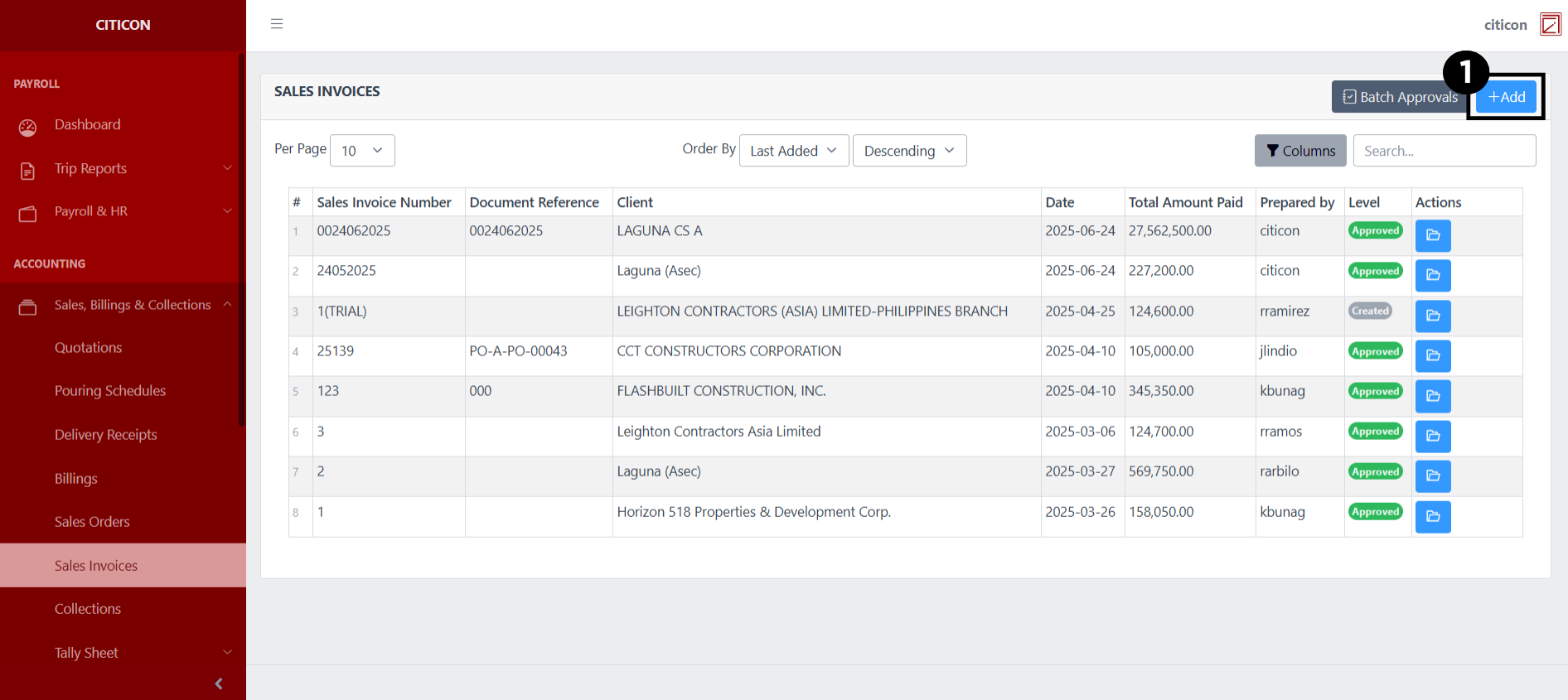
Task: Click the +Add invoice button
Action: [x=1506, y=97]
